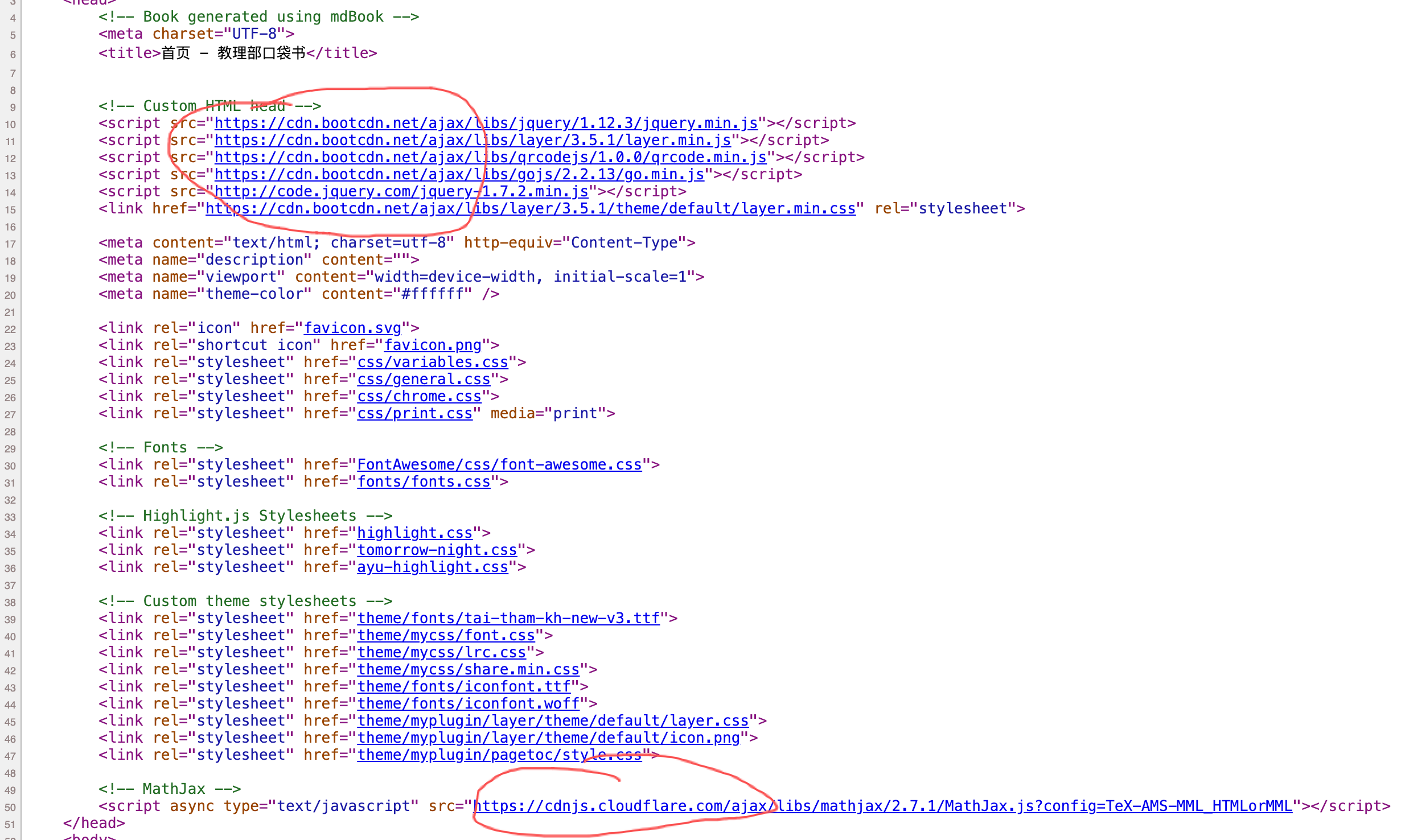Image resolution: width=1405 pixels, height=840 pixels.
Task: Click line number 17 in gutter
Action: [10, 244]
